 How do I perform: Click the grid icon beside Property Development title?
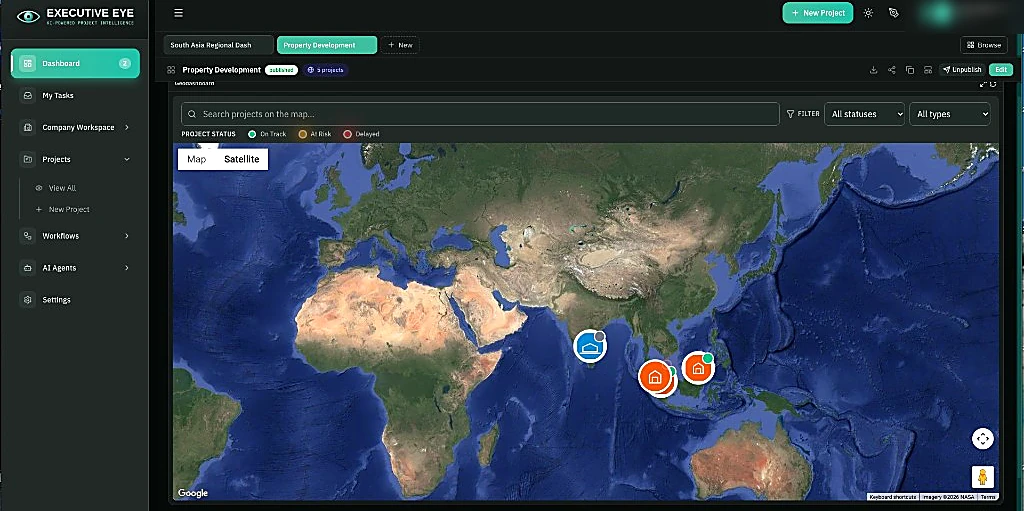click(171, 70)
